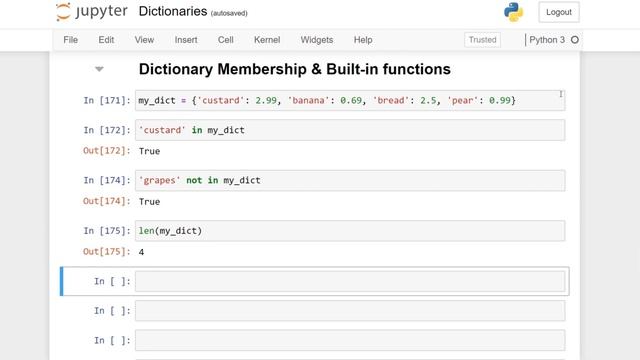
Task: Rename the Dictionaries notebook title
Action: (173, 11)
